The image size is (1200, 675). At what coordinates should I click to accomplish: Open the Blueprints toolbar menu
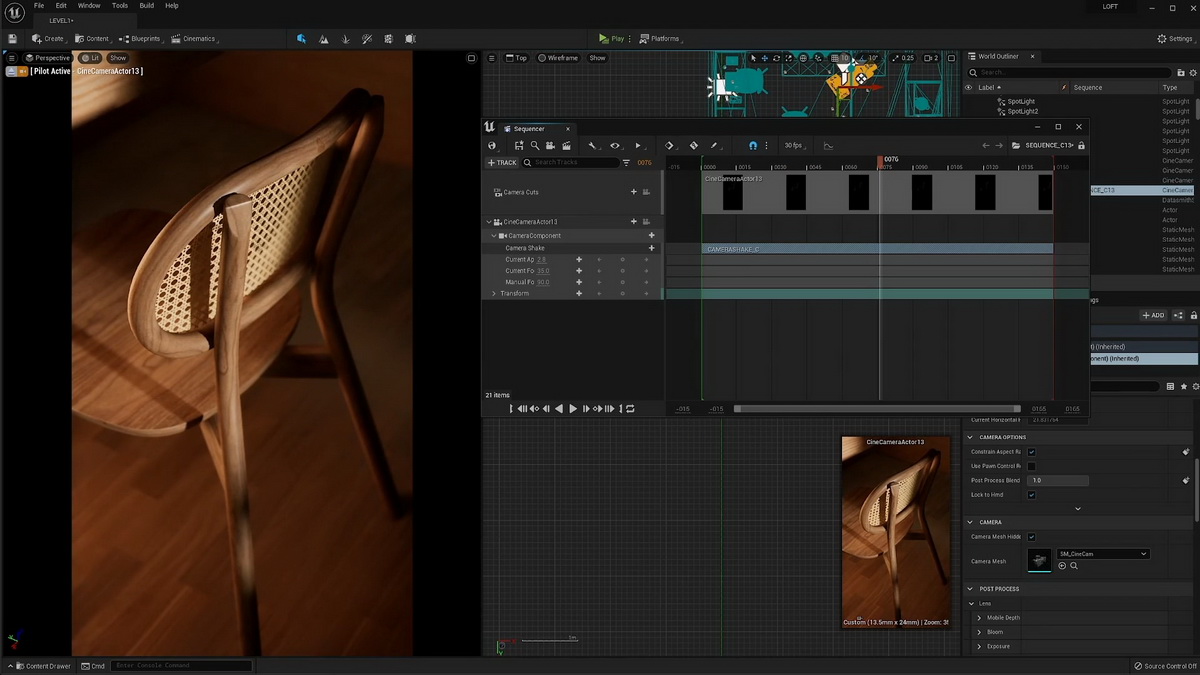[141, 39]
